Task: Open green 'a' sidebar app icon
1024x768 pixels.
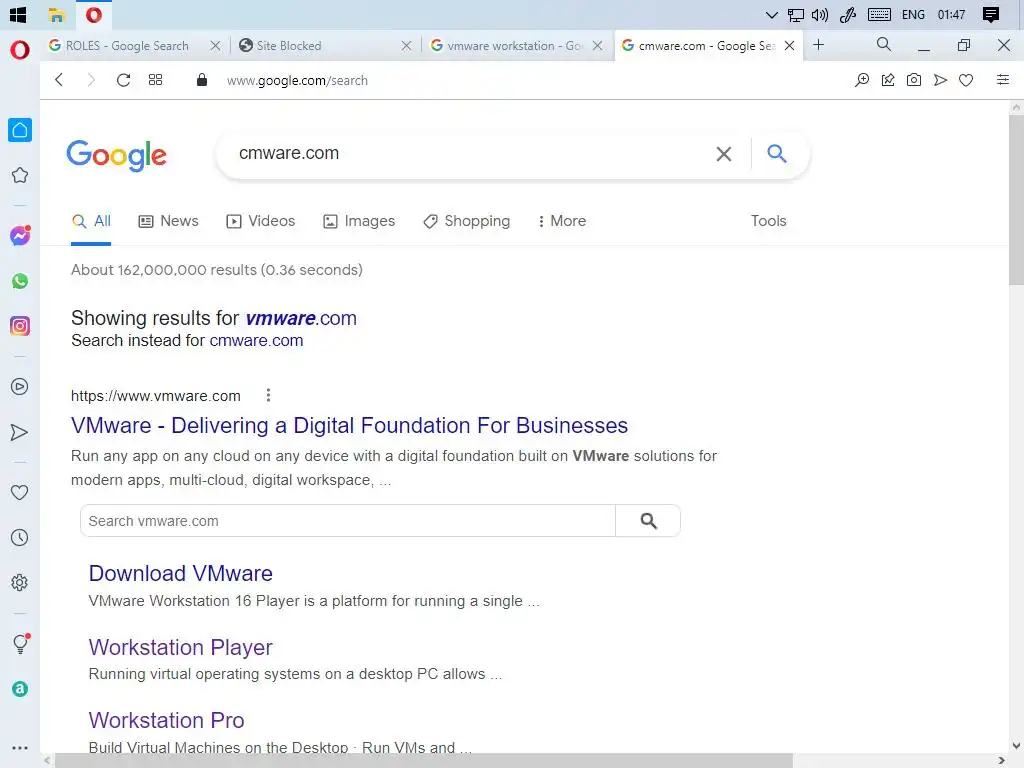Action: [20, 689]
